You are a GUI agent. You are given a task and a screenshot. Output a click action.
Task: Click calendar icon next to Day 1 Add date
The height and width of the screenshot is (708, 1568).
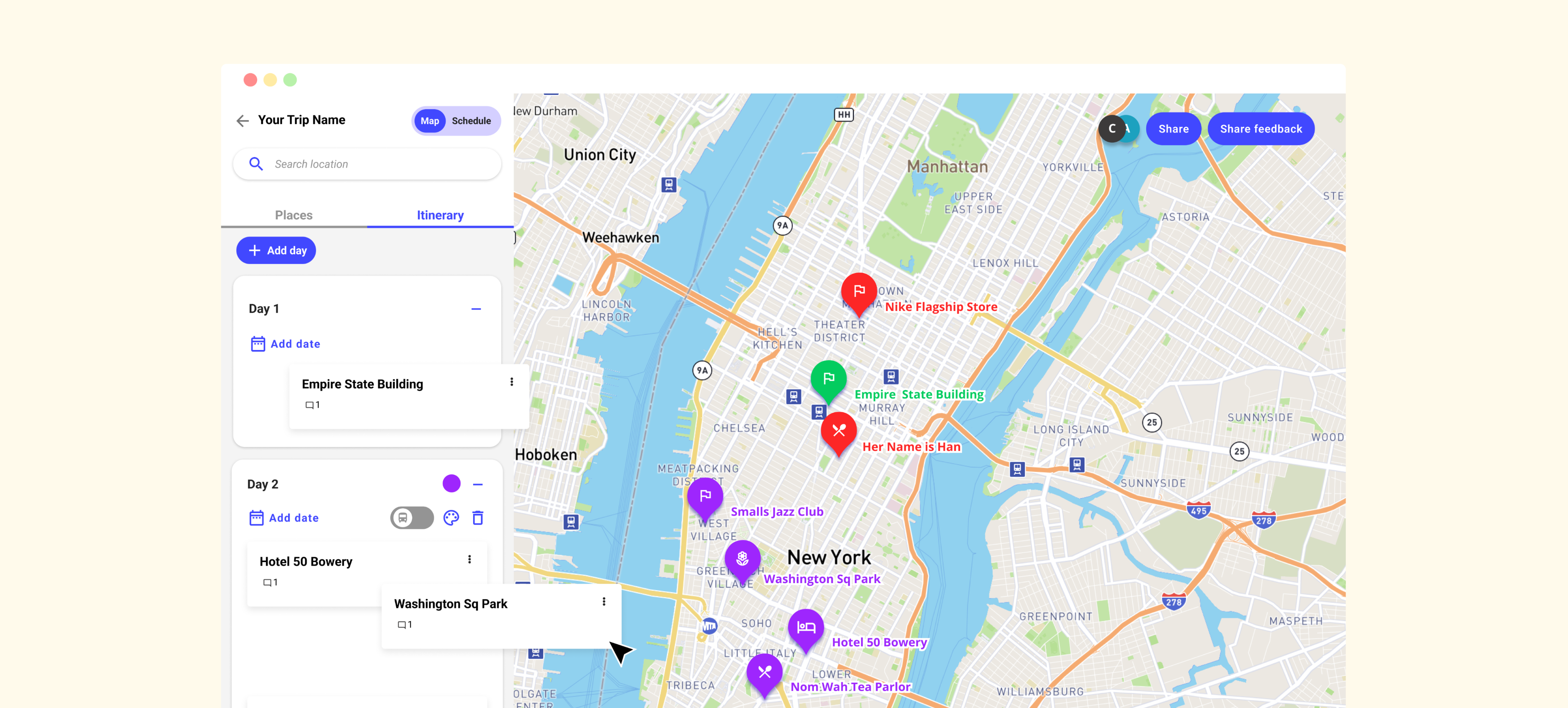coord(258,344)
